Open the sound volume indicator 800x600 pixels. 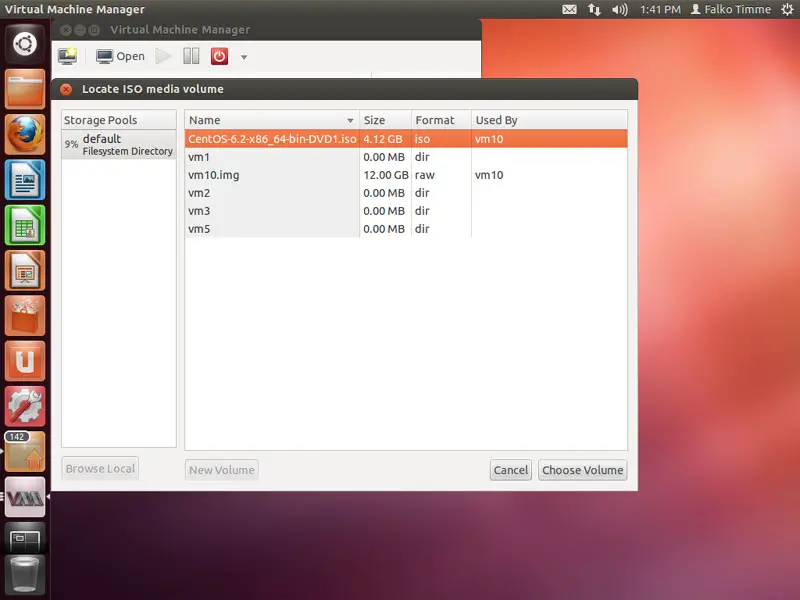[x=619, y=9]
